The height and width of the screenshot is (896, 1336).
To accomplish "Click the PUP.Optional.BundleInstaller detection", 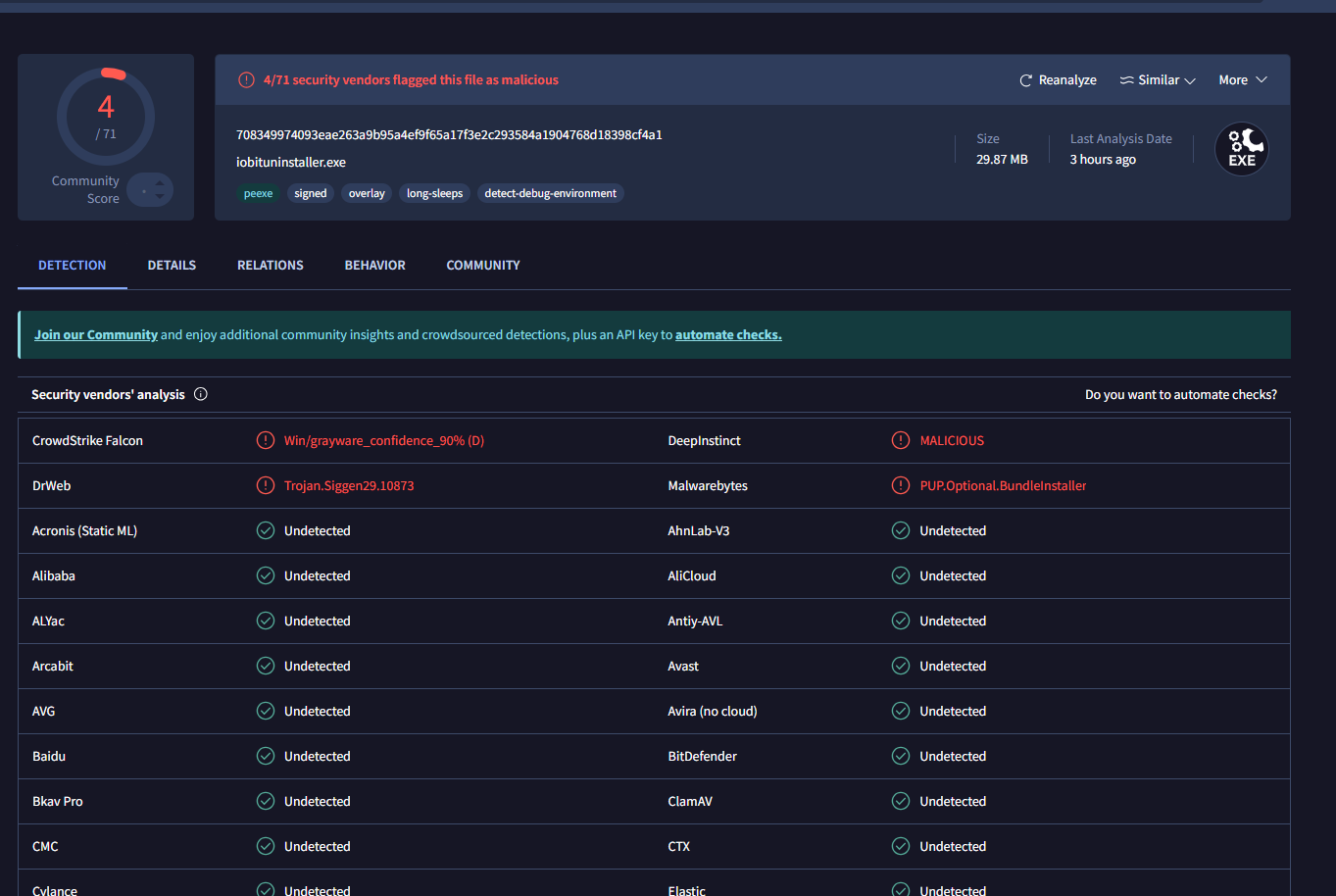I will 1003,486.
